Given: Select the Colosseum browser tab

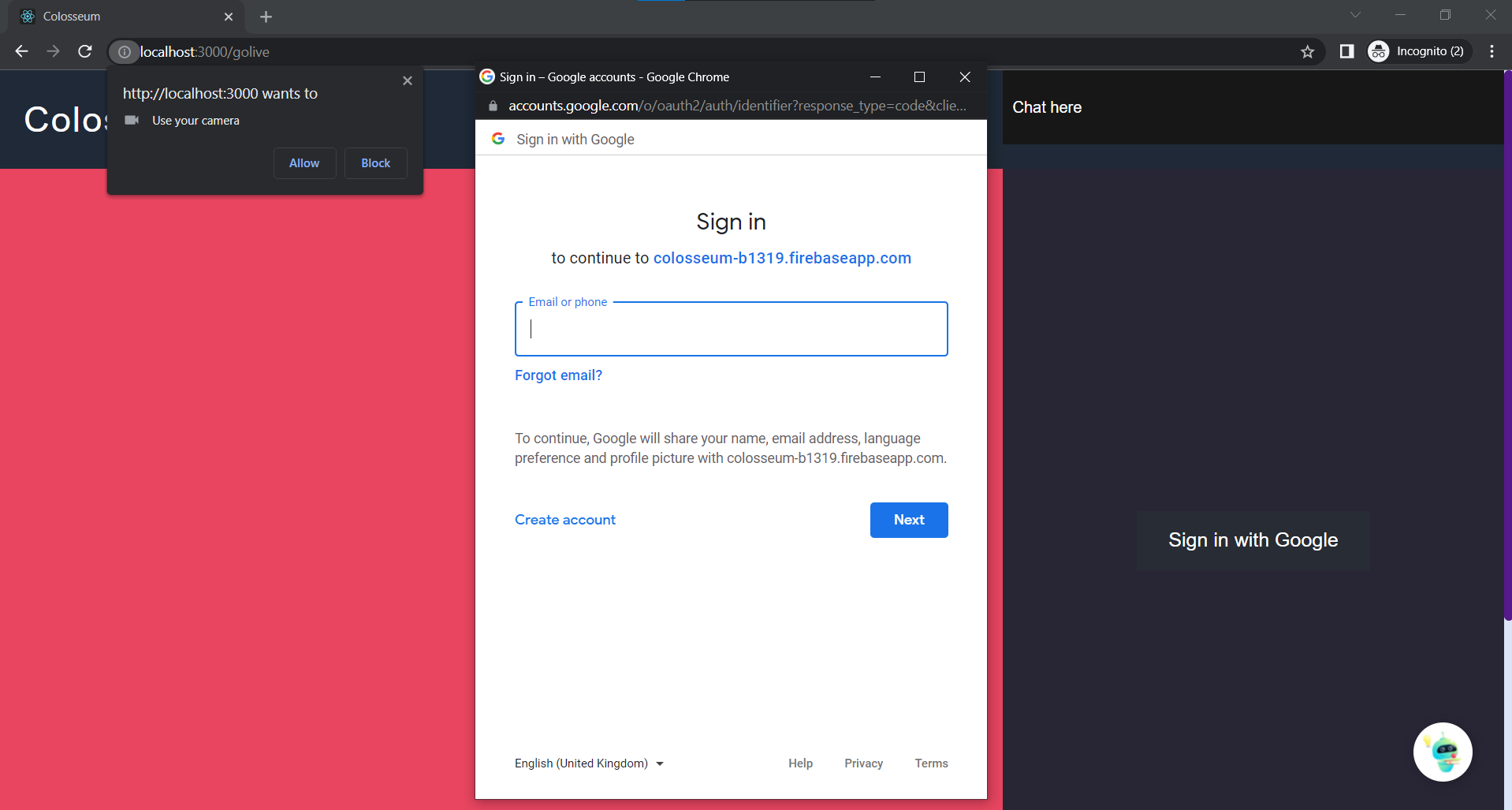Looking at the screenshot, I should [x=126, y=17].
